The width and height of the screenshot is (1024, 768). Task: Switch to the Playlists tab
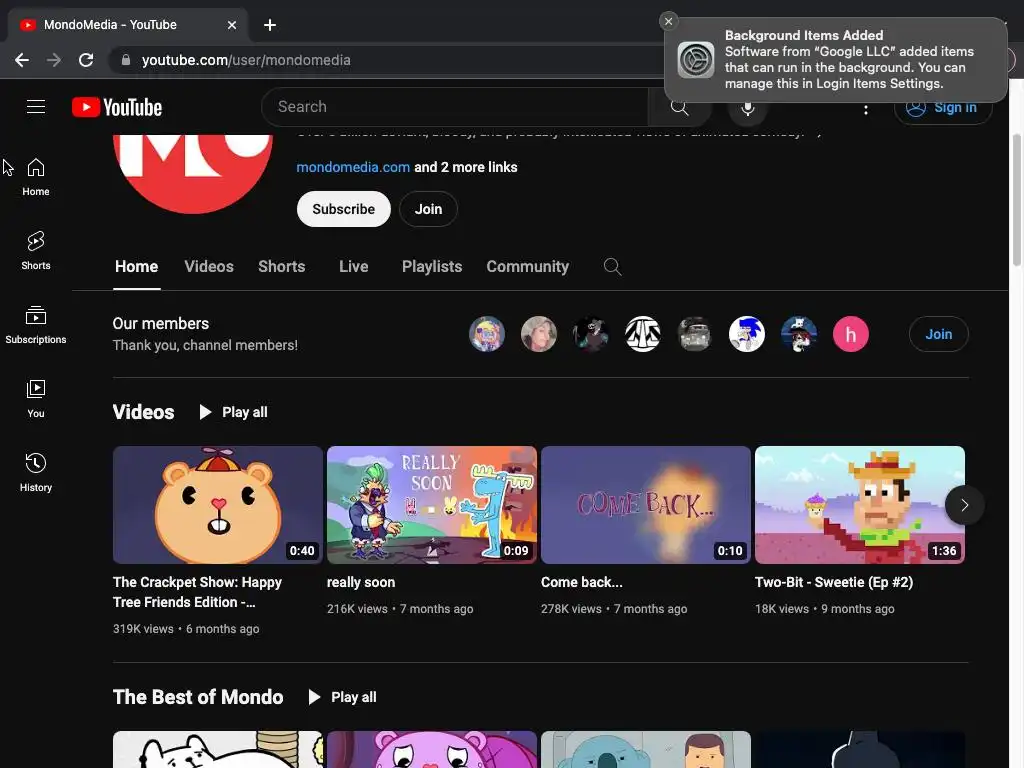(x=432, y=266)
